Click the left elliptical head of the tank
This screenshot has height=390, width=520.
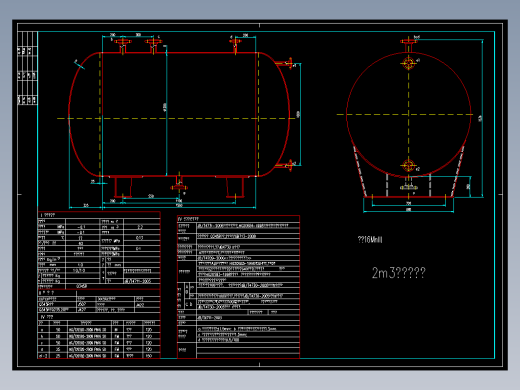[85, 114]
